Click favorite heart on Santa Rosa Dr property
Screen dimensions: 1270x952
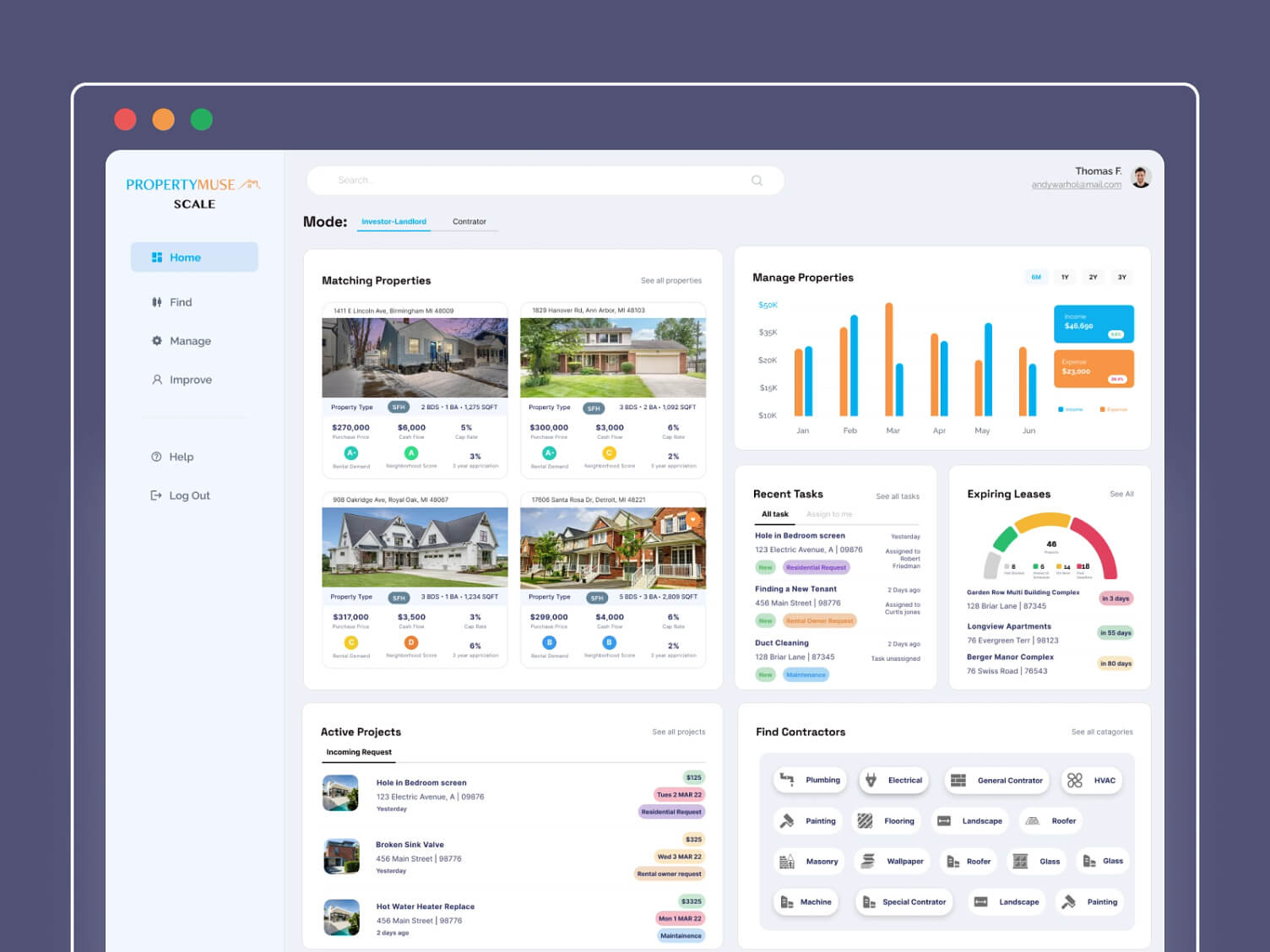pos(692,519)
